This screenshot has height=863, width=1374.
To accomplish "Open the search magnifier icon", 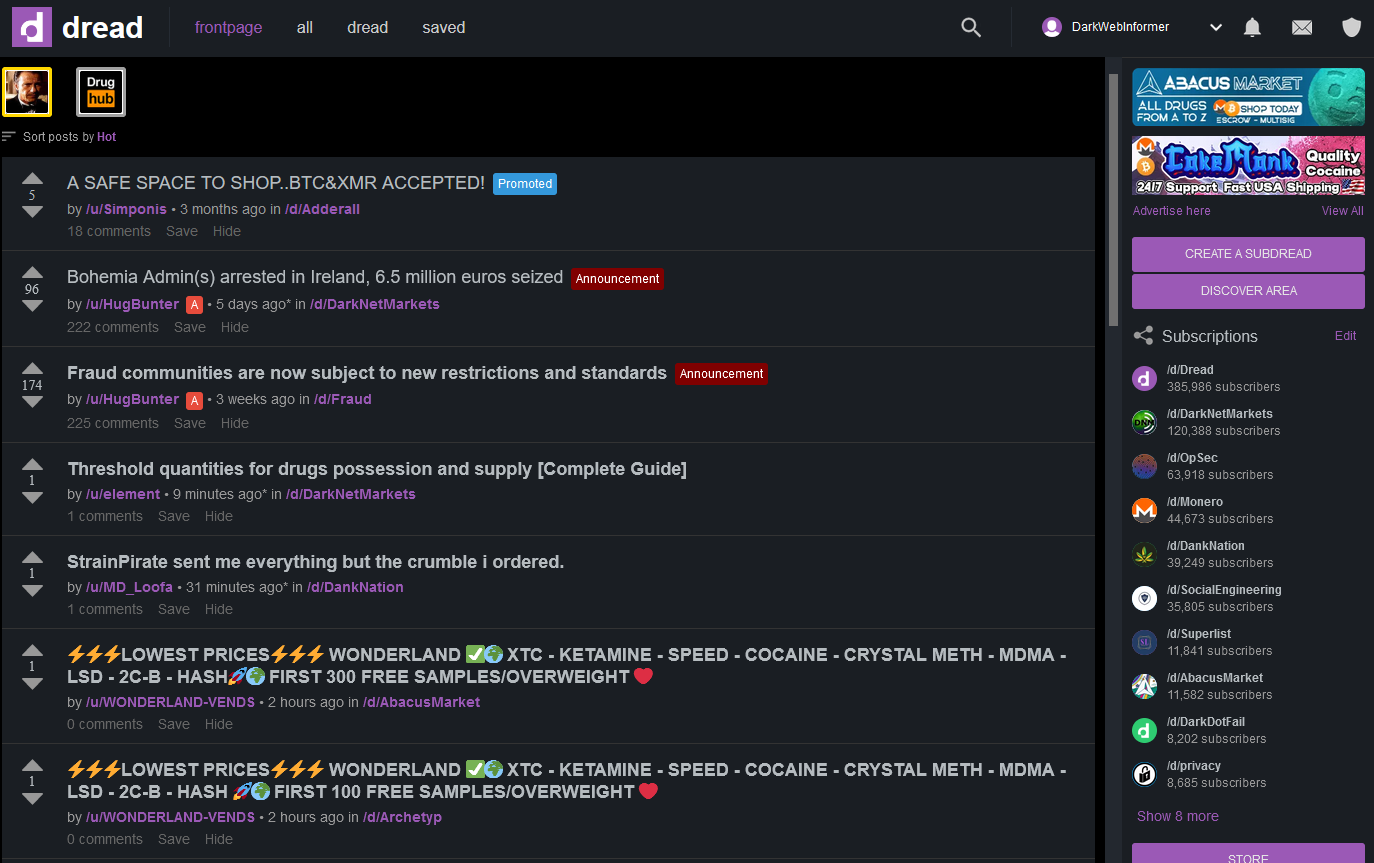I will (x=970, y=28).
